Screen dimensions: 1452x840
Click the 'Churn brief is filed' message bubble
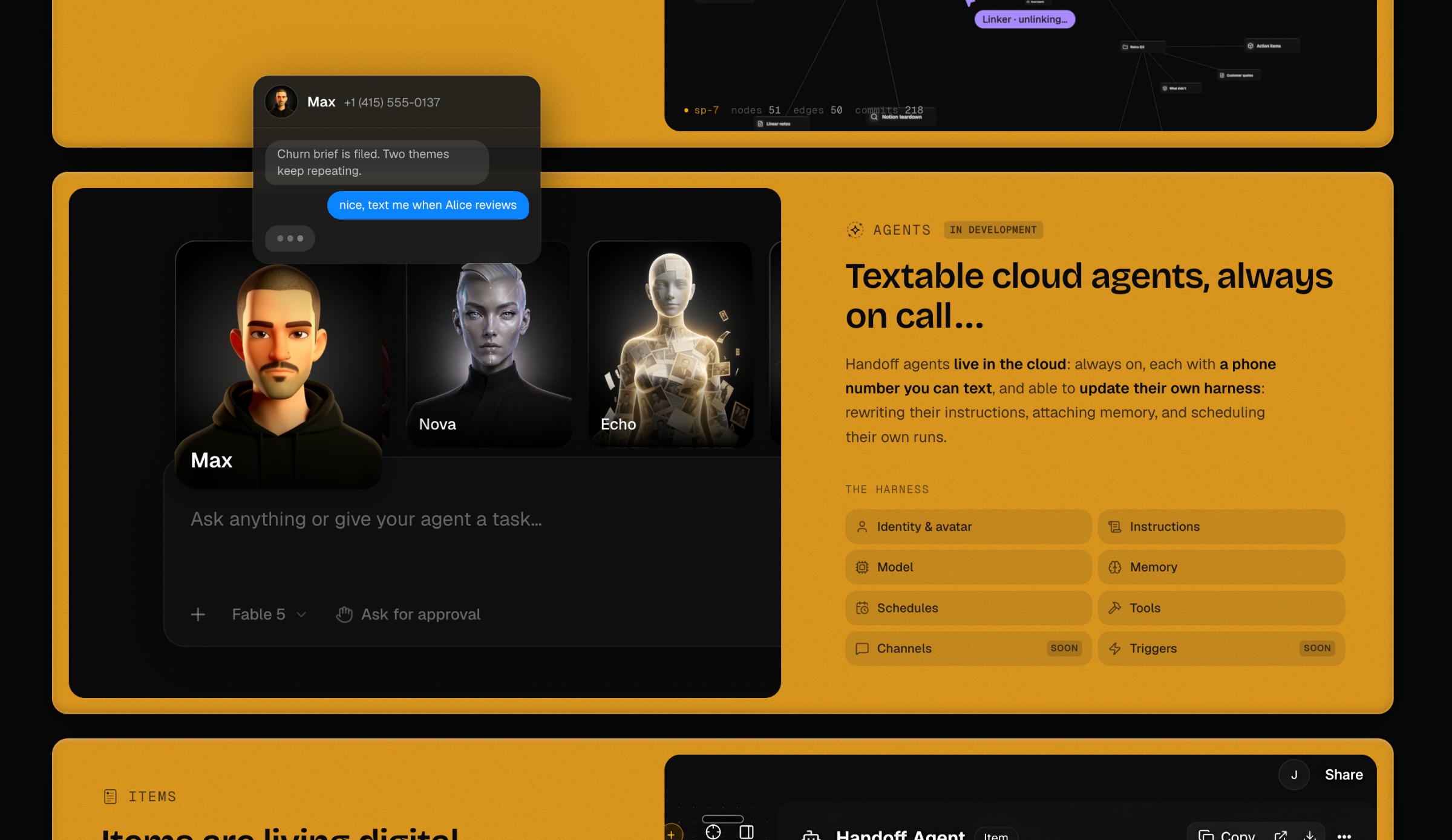pyautogui.click(x=376, y=163)
